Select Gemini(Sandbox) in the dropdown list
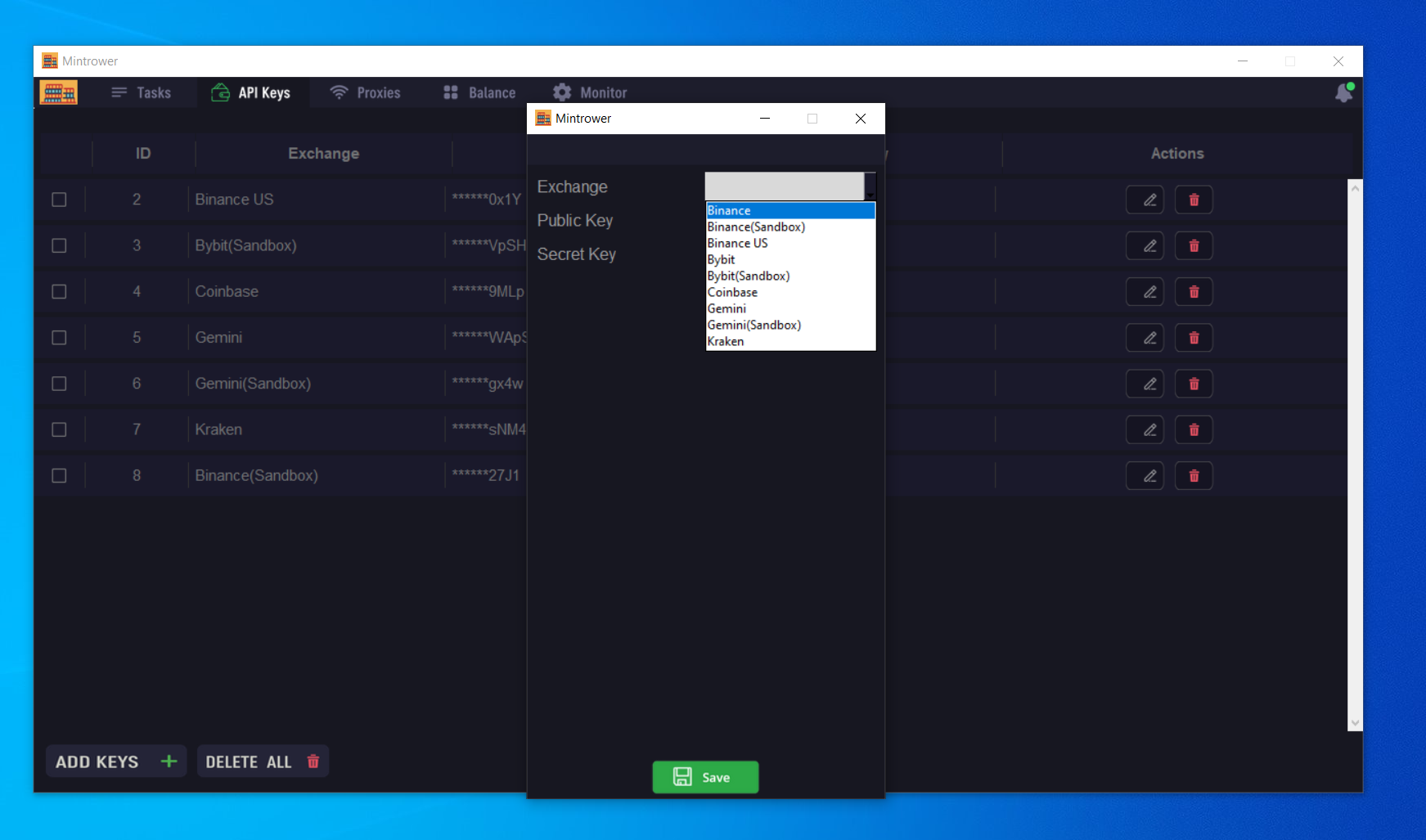 (x=753, y=325)
